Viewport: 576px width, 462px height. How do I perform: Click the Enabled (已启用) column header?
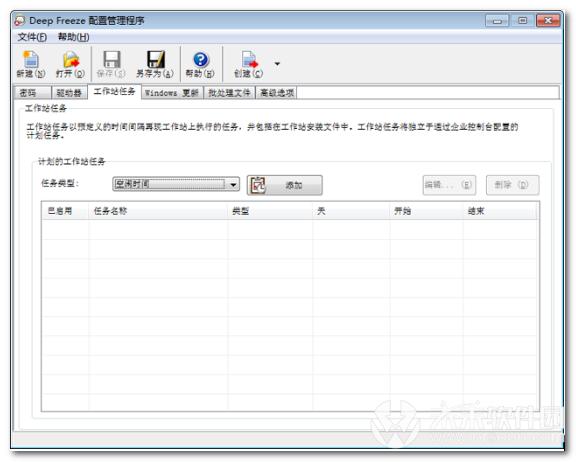(65, 211)
